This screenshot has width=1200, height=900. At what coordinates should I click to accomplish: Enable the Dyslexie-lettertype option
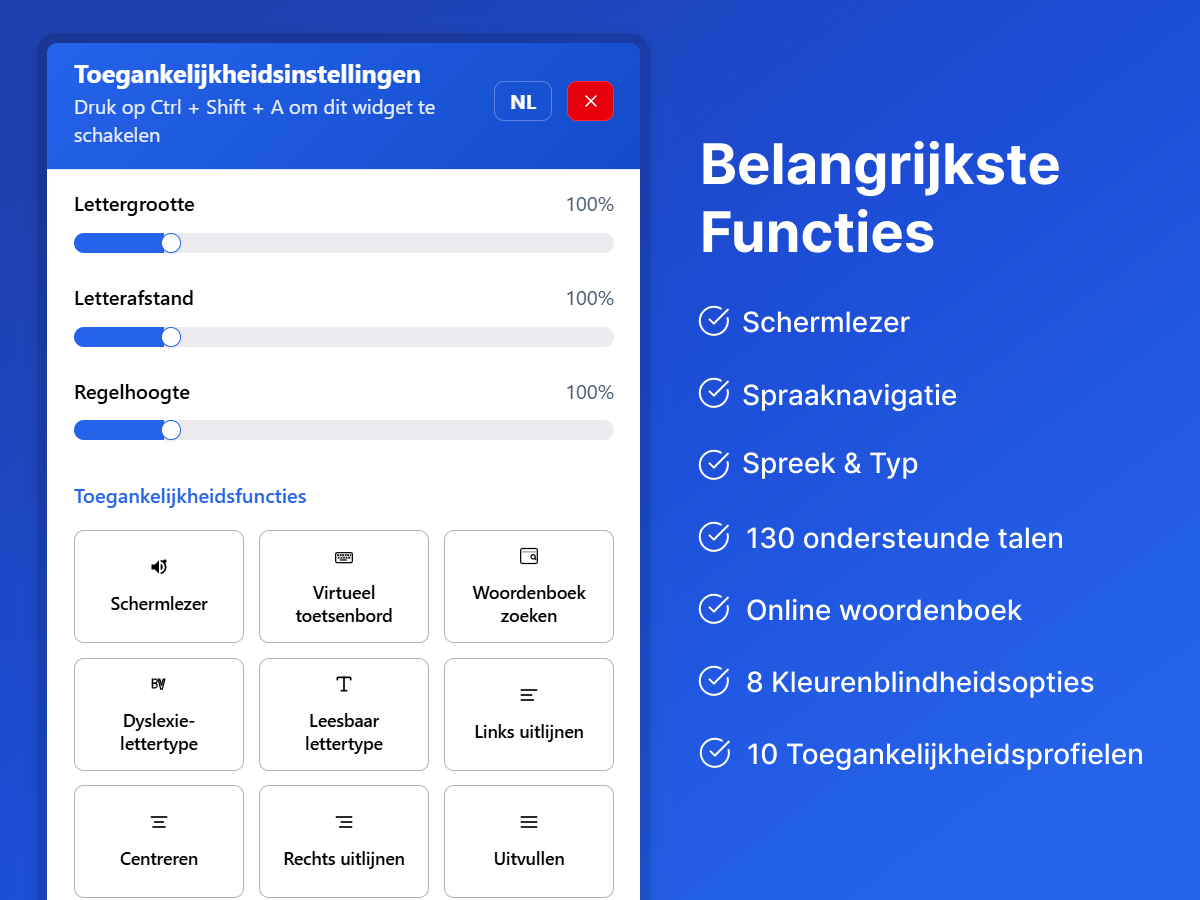click(159, 732)
